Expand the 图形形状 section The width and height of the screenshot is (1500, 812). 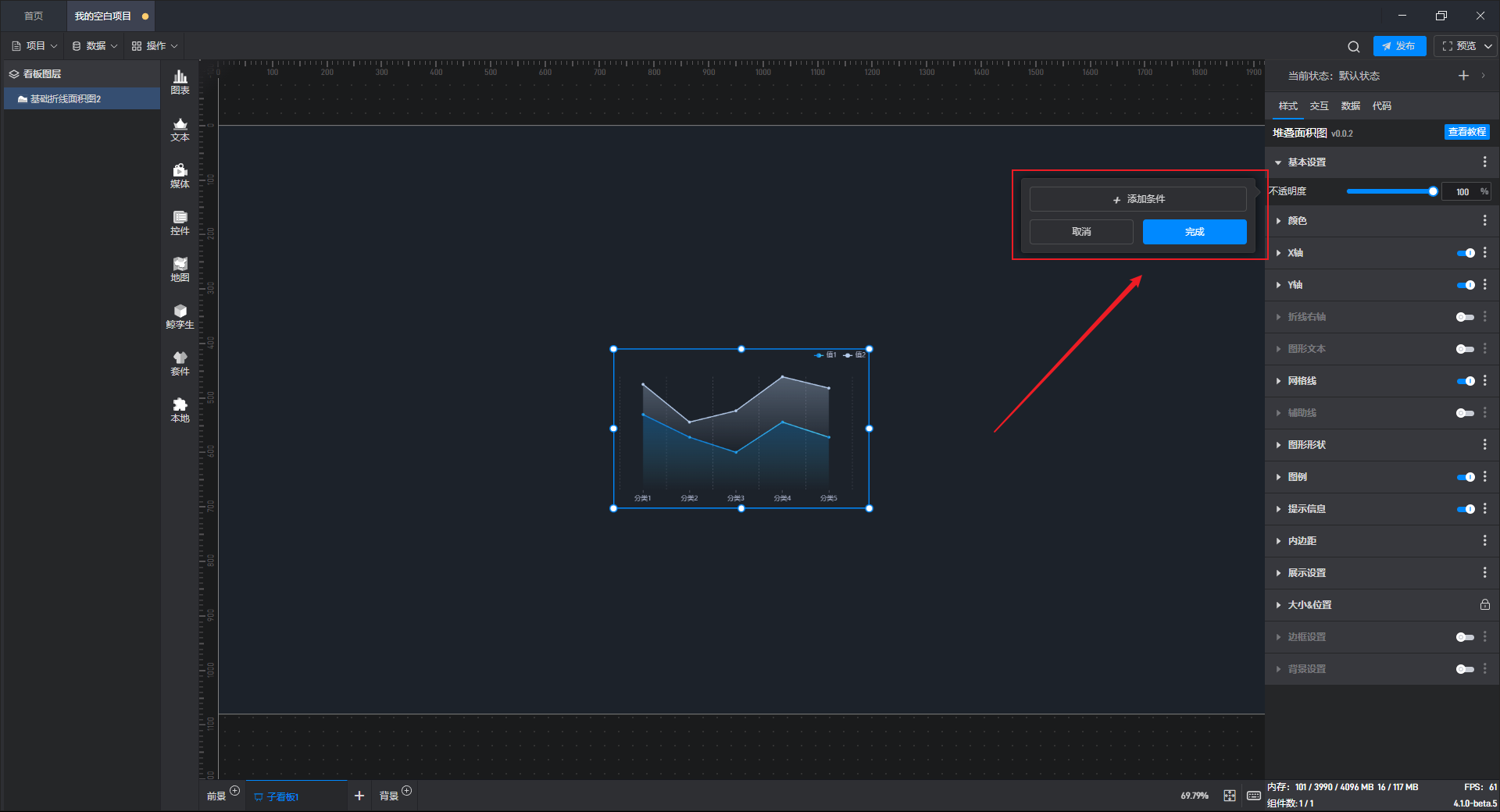[x=1278, y=445]
